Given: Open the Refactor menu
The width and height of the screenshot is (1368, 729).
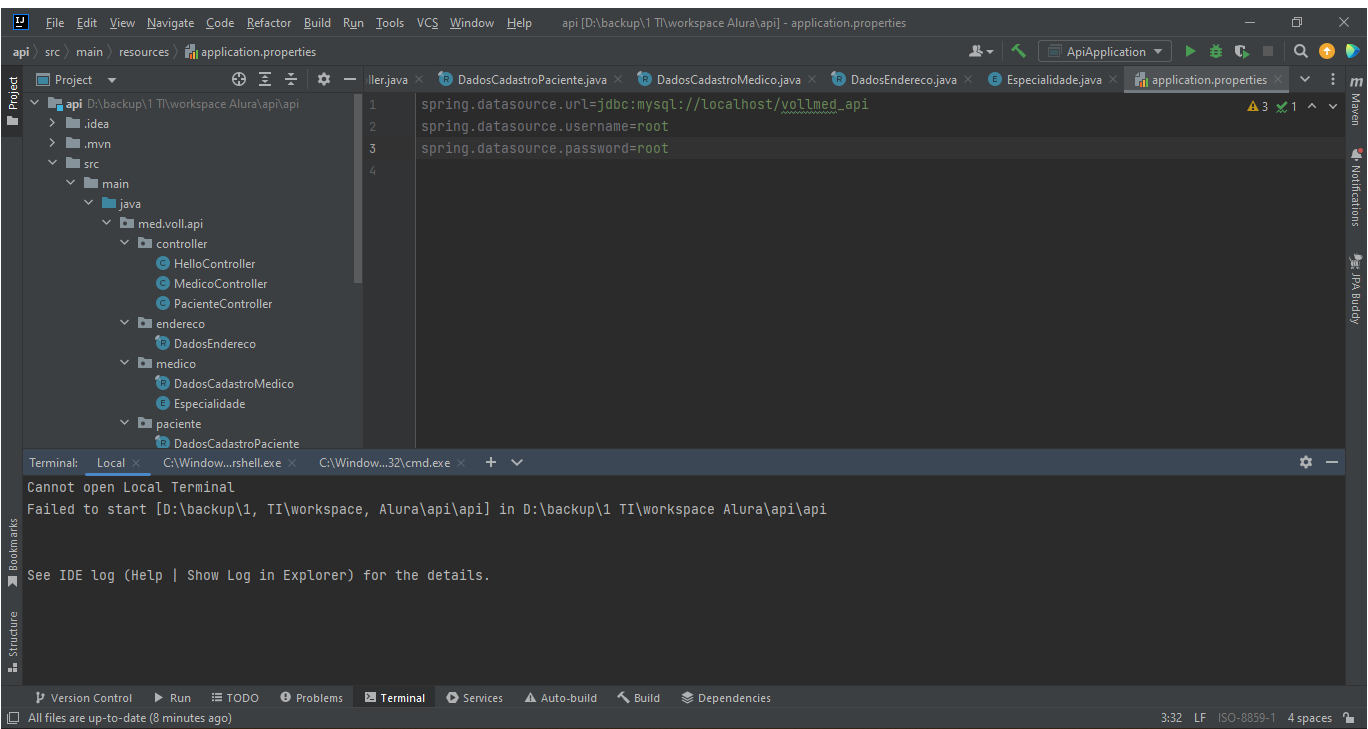Looking at the screenshot, I should 269,22.
